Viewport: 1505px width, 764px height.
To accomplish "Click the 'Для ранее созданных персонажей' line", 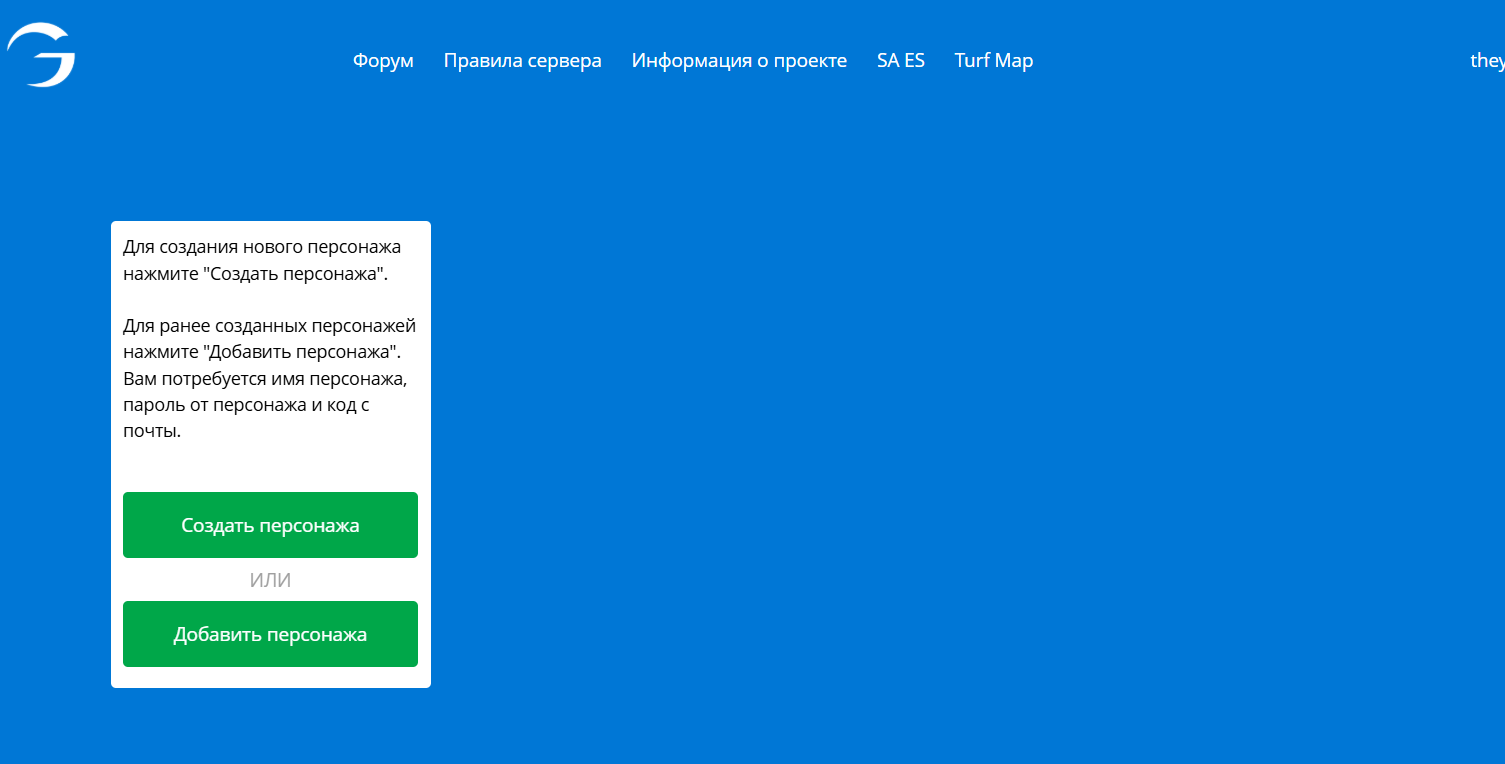I will coord(269,326).
